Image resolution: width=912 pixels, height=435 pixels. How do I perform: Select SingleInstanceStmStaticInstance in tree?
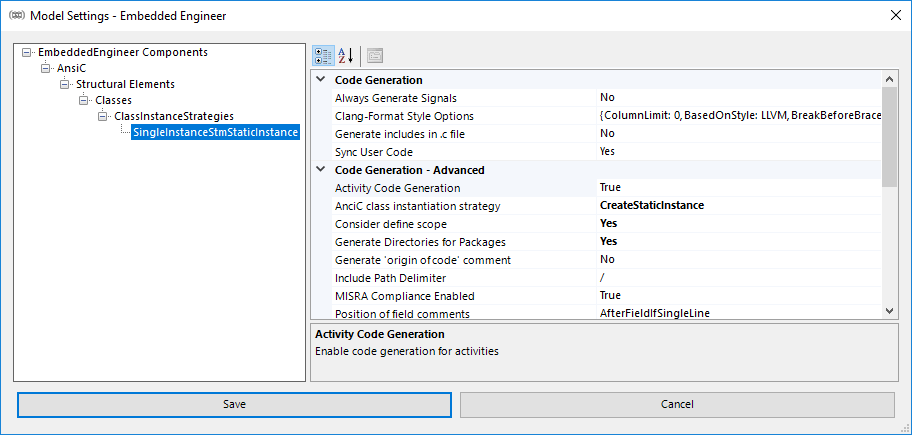click(216, 132)
